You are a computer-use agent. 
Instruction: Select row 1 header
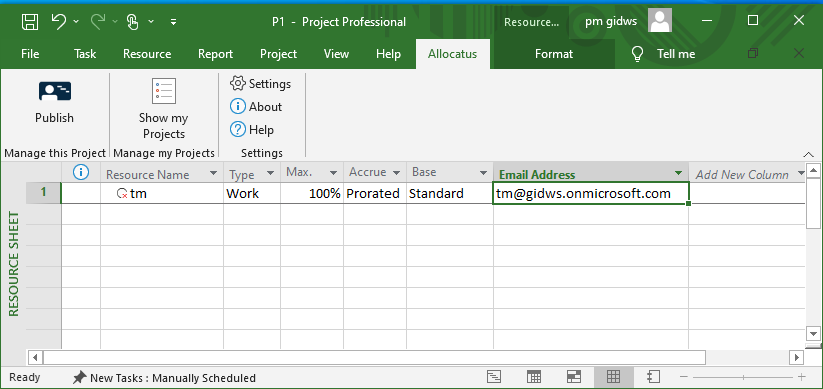(44, 193)
